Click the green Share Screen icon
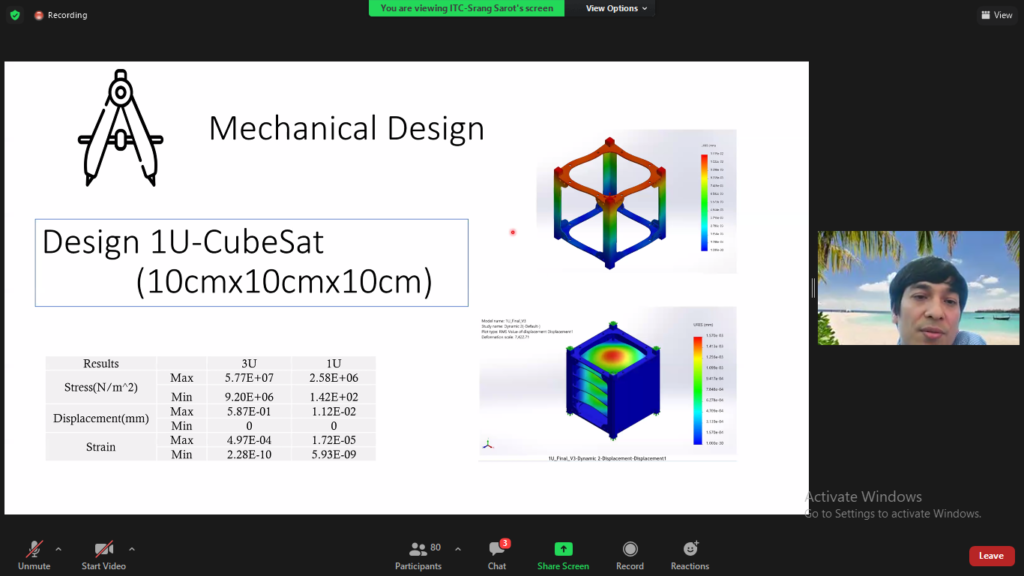 point(563,549)
